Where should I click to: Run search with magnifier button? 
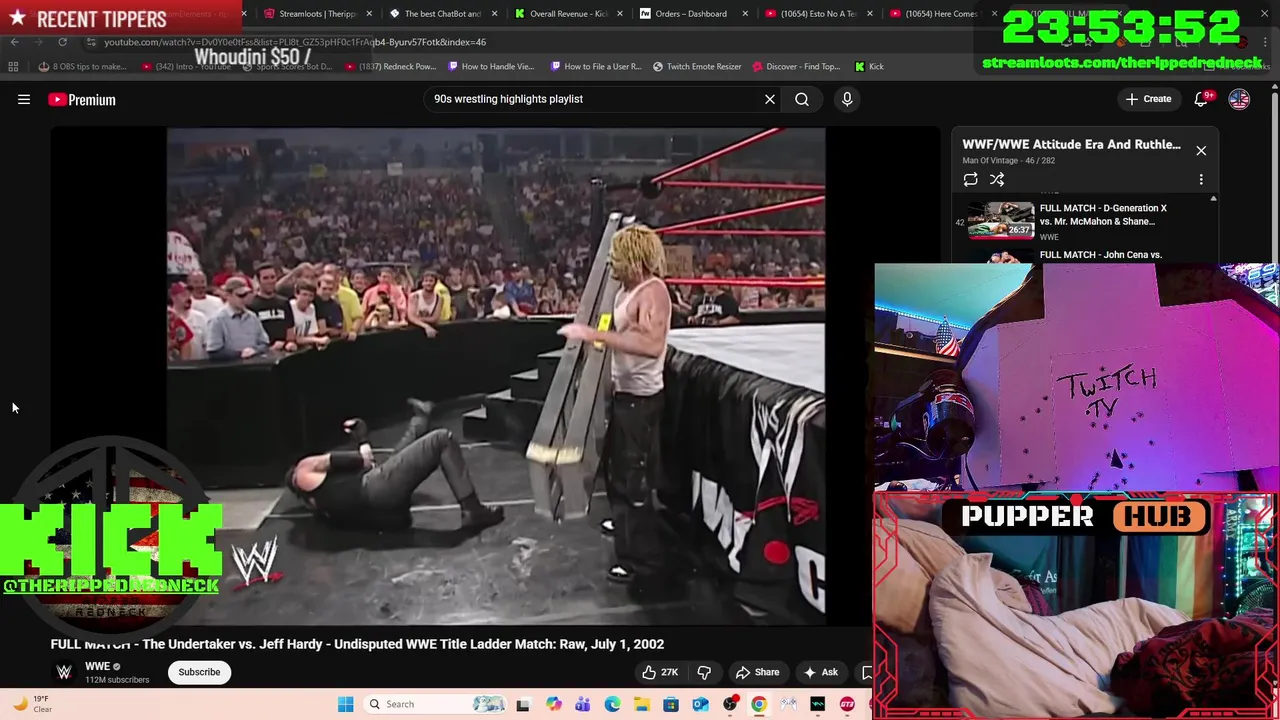[802, 99]
